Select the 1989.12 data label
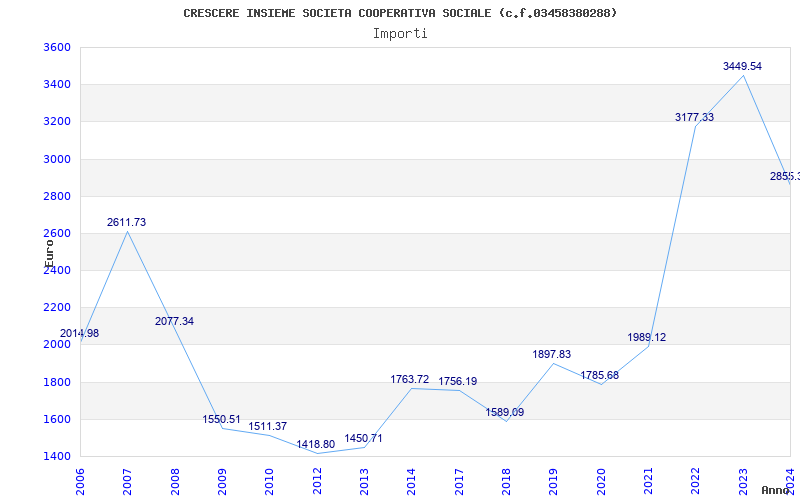Viewport: 800px width, 500px height. coord(646,337)
